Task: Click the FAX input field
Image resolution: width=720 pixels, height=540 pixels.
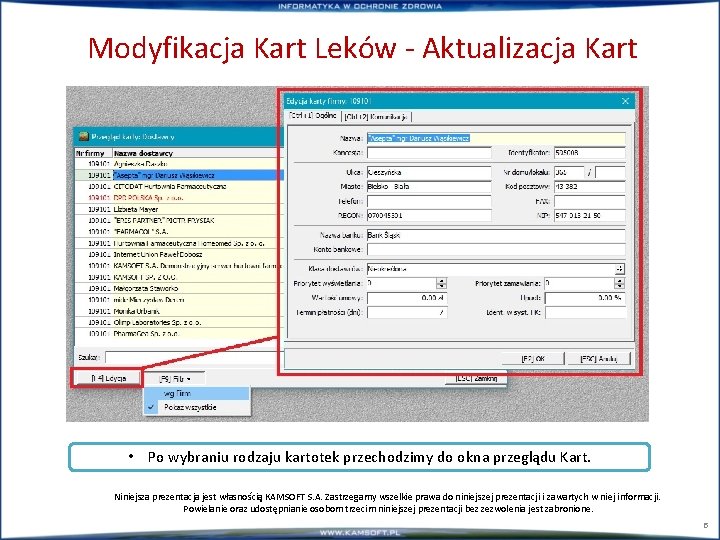Action: coord(590,201)
